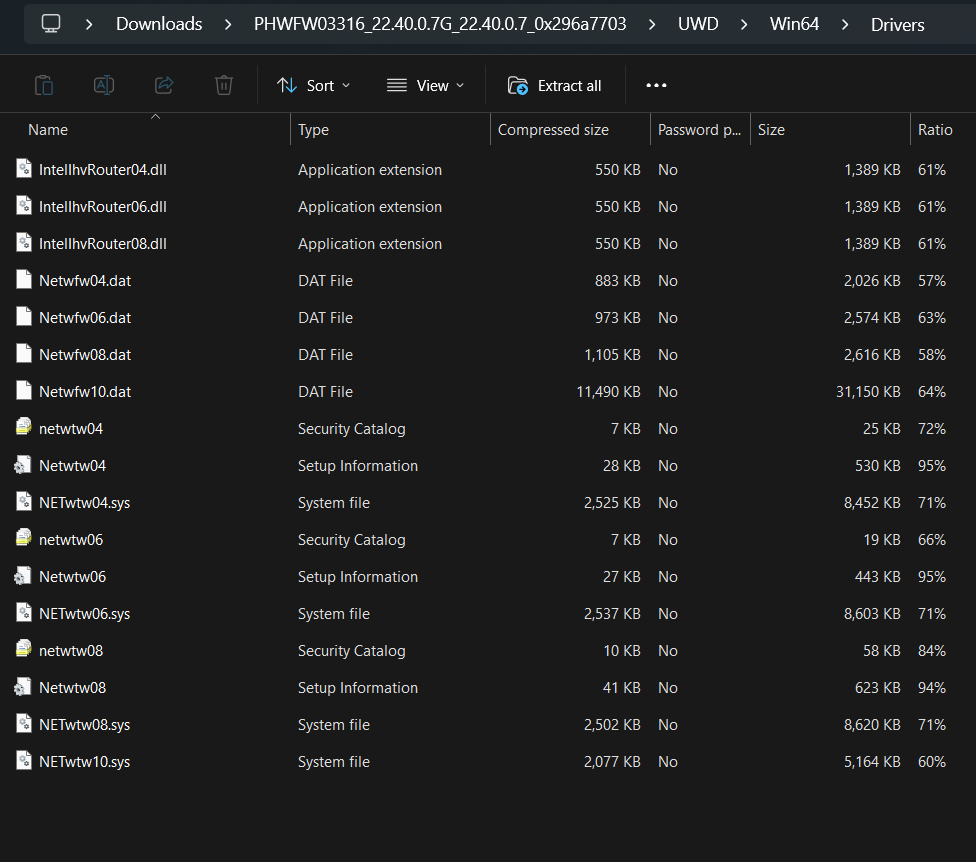
Task: Click the NETwtw10.sys system file icon
Action: coord(23,761)
